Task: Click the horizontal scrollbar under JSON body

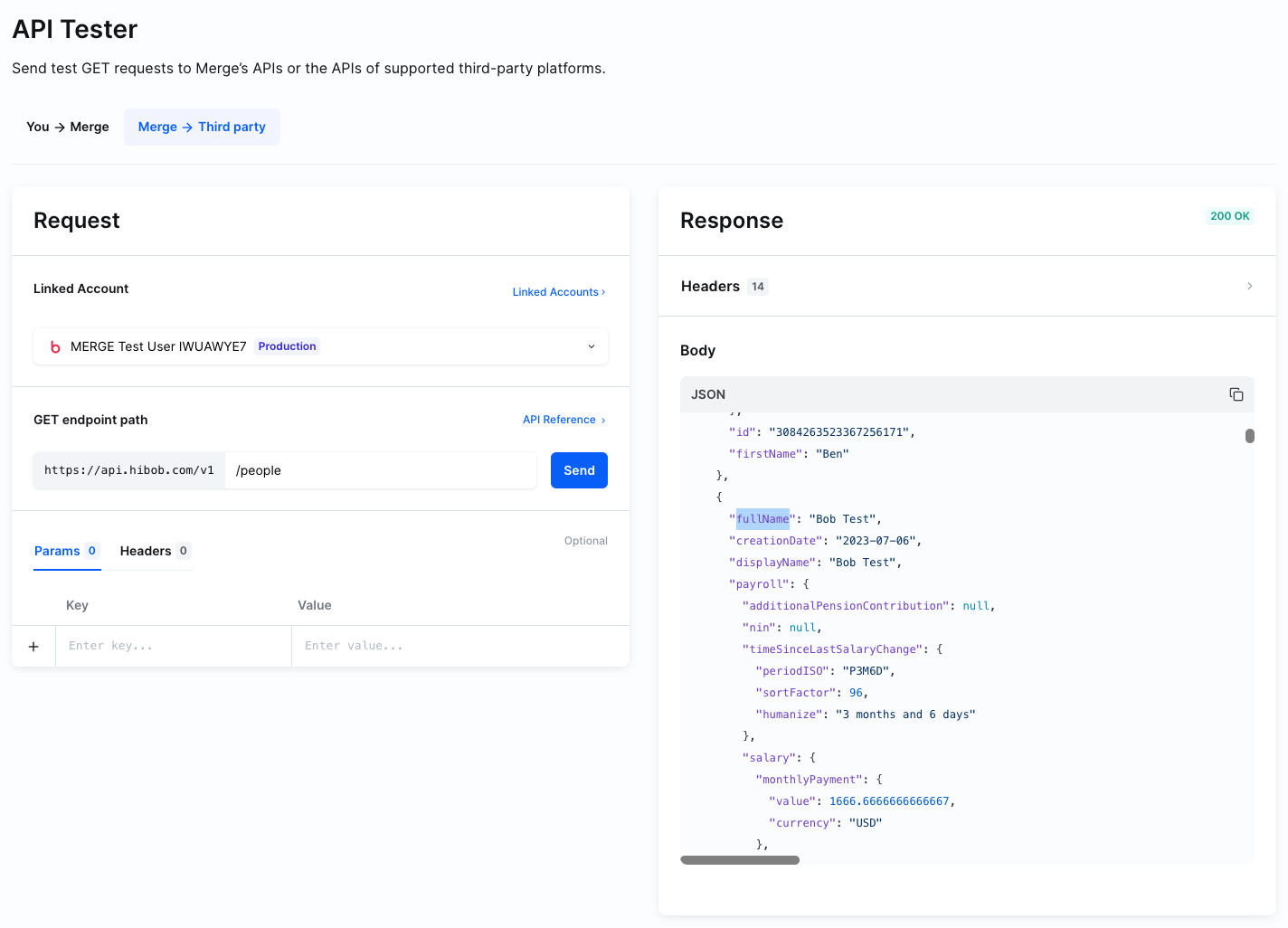Action: point(739,860)
